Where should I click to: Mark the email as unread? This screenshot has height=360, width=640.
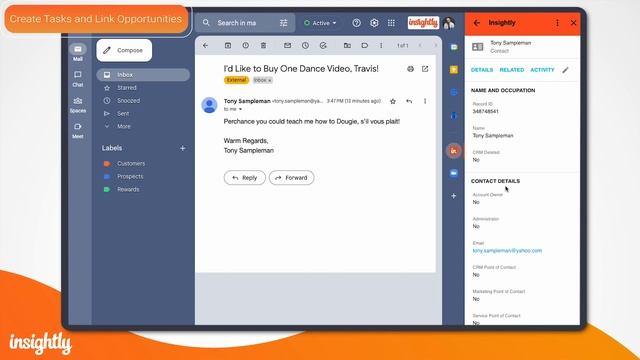(287, 45)
